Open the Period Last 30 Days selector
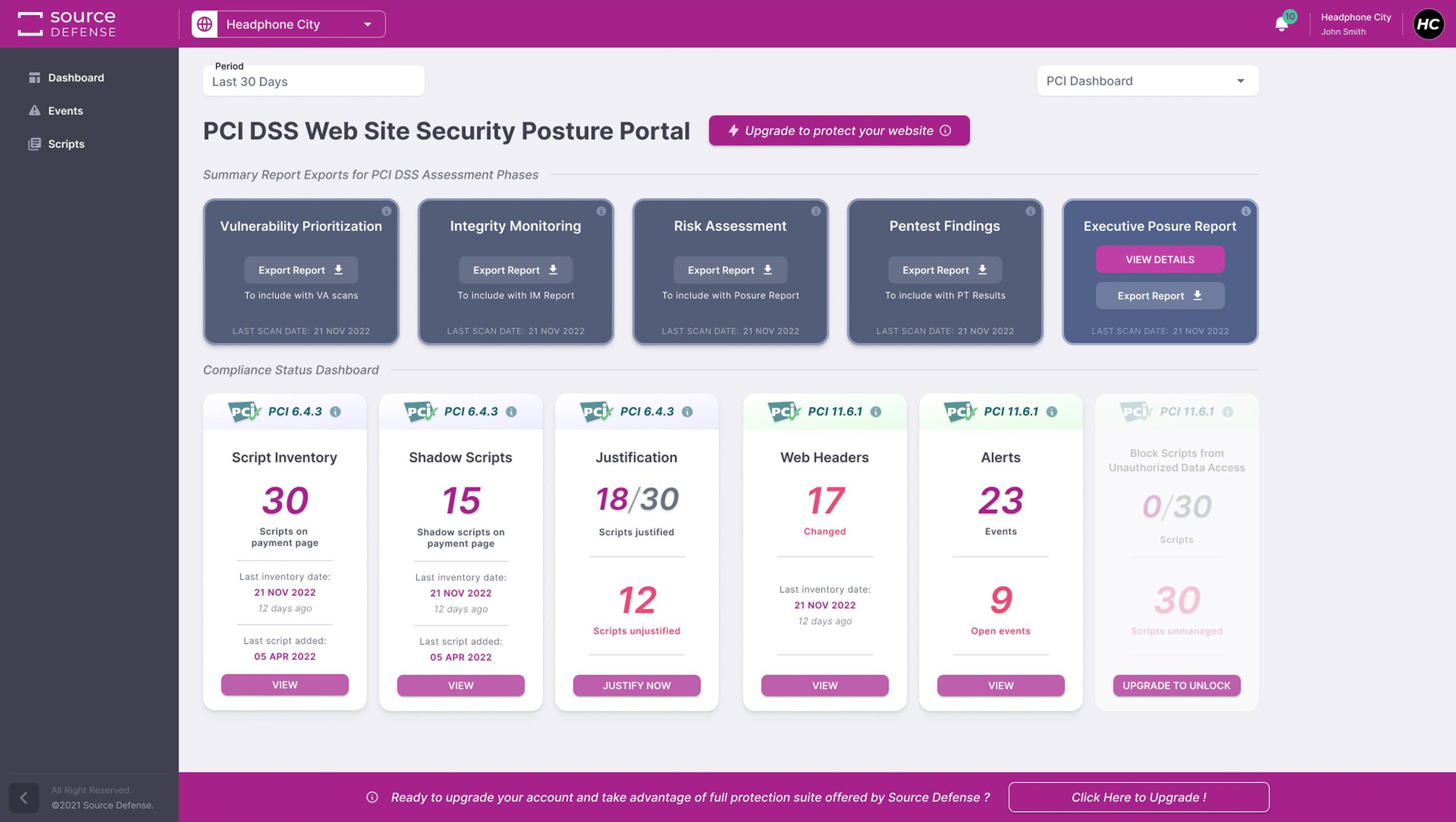 [x=313, y=81]
